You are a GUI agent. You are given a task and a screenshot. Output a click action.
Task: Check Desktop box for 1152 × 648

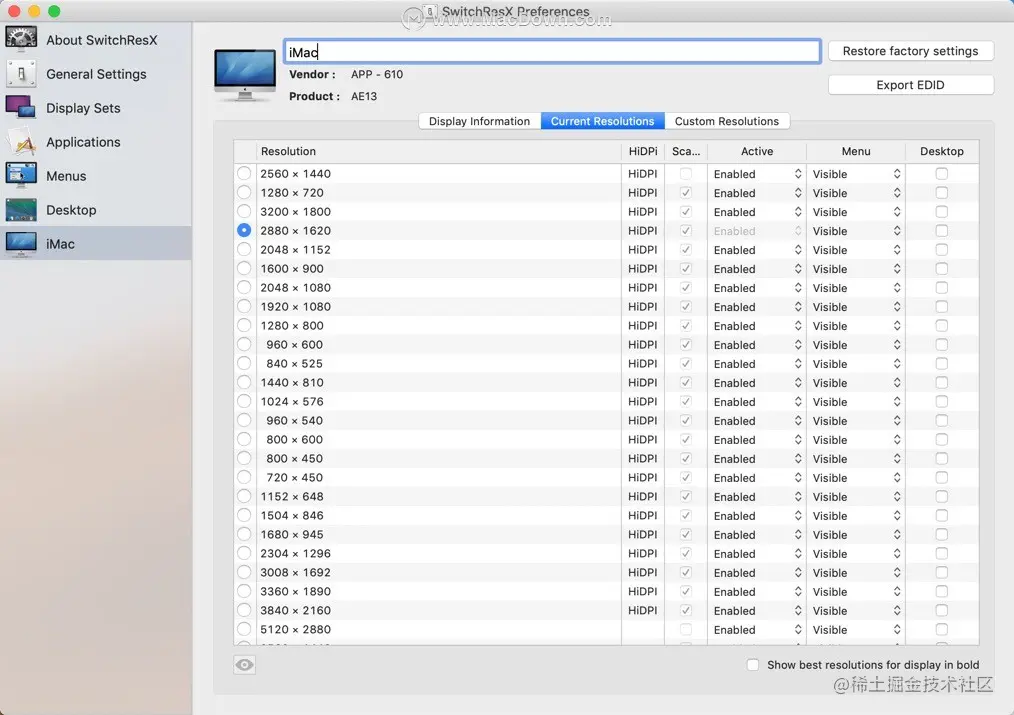click(x=942, y=496)
